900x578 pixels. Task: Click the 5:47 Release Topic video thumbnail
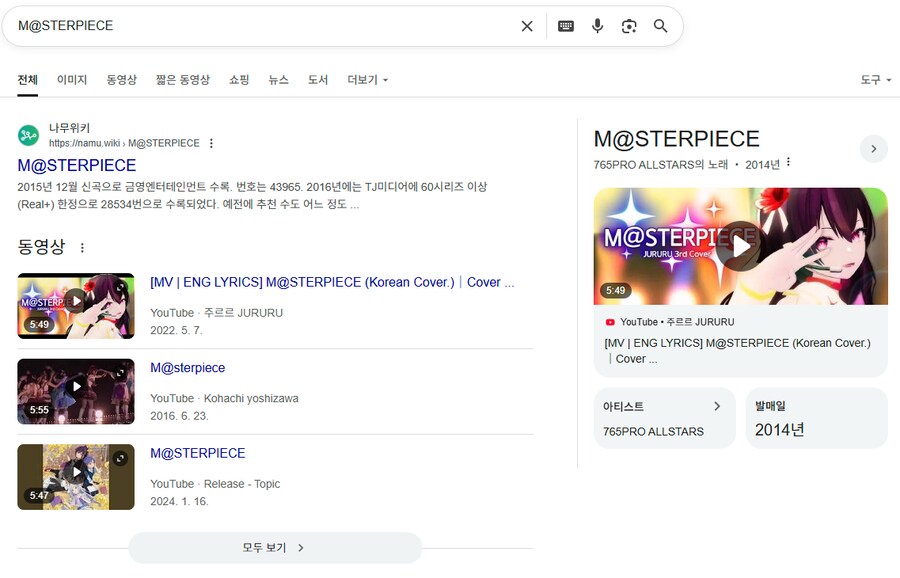click(76, 477)
